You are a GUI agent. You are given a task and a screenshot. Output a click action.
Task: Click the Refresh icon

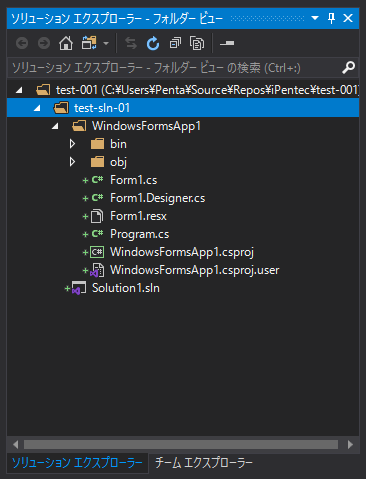pos(153,43)
